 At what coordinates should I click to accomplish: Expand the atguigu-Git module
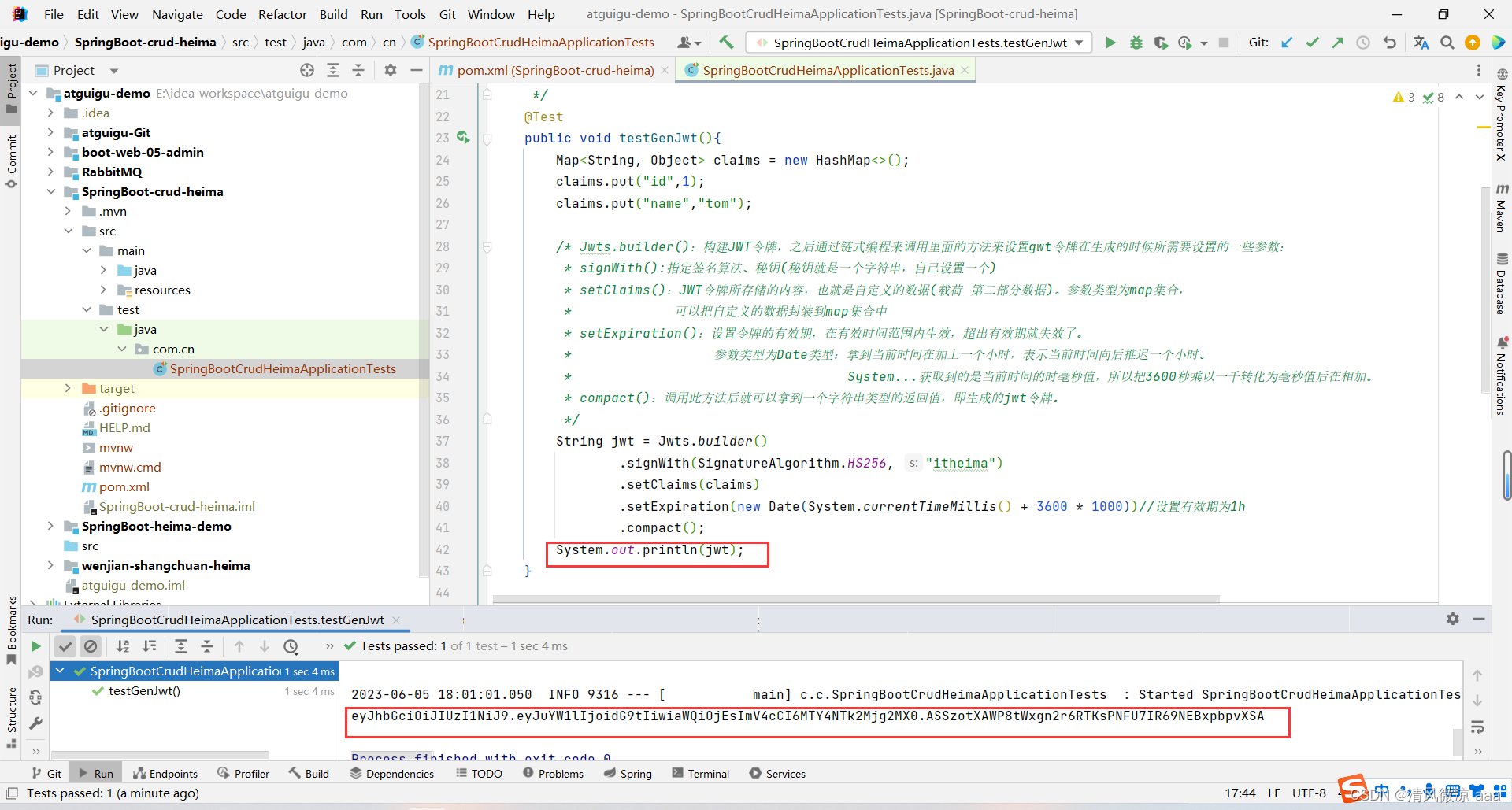click(x=50, y=133)
